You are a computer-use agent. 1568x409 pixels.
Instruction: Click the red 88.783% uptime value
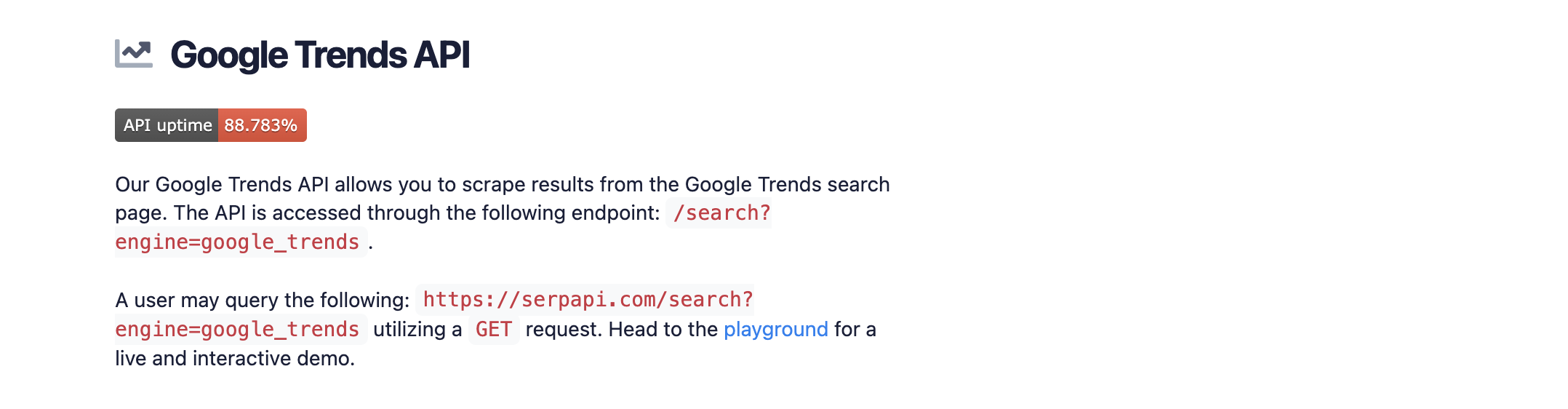261,125
